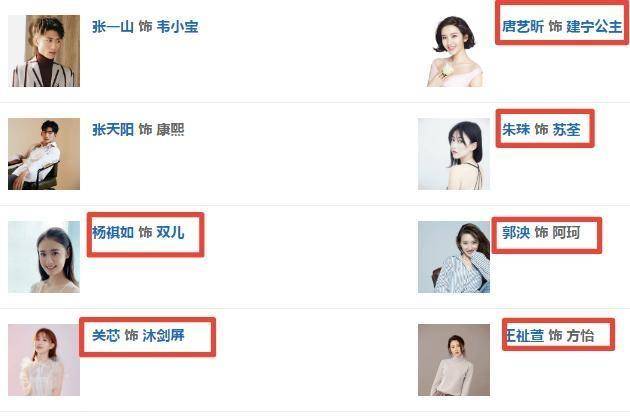Select the 朱珠 portrait photo
The width and height of the screenshot is (630, 416).
tap(454, 154)
